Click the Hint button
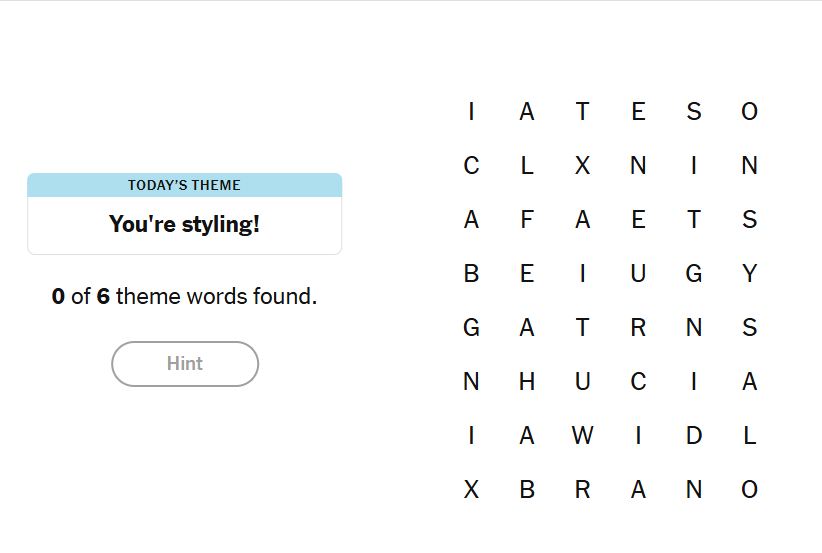 tap(185, 364)
